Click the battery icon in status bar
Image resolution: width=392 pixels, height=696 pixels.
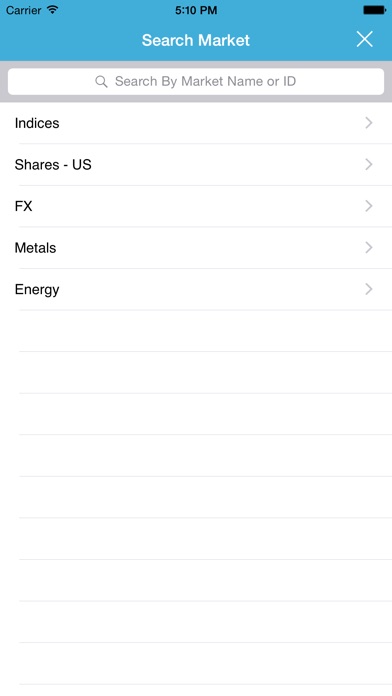375,10
